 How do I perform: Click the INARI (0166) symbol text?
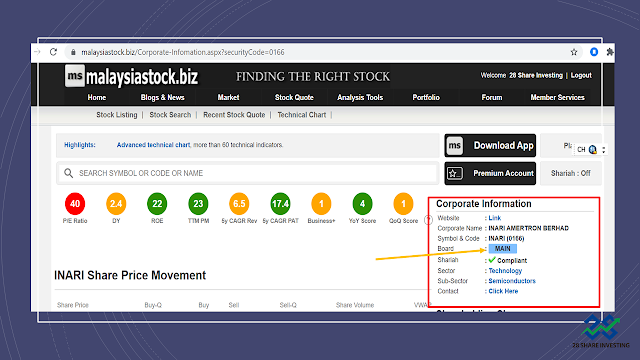506,238
